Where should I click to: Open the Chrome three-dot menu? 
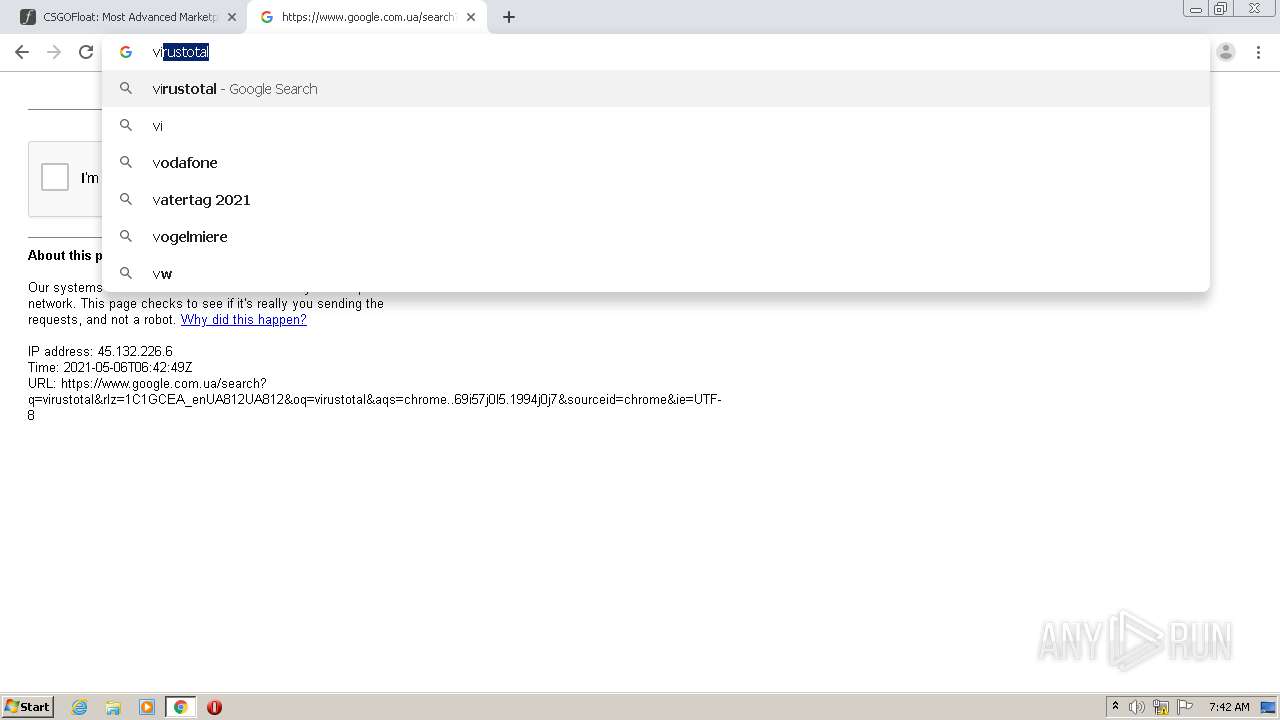(x=1258, y=52)
